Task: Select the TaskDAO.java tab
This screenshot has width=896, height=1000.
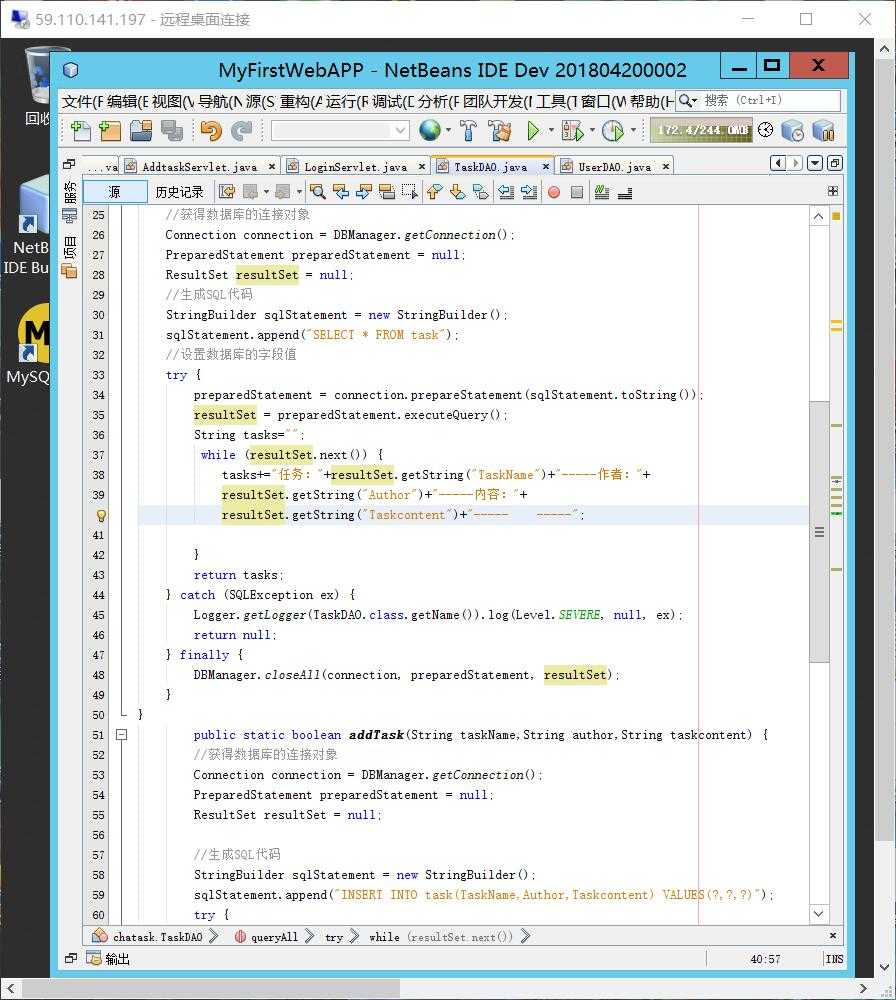Action: [x=490, y=166]
